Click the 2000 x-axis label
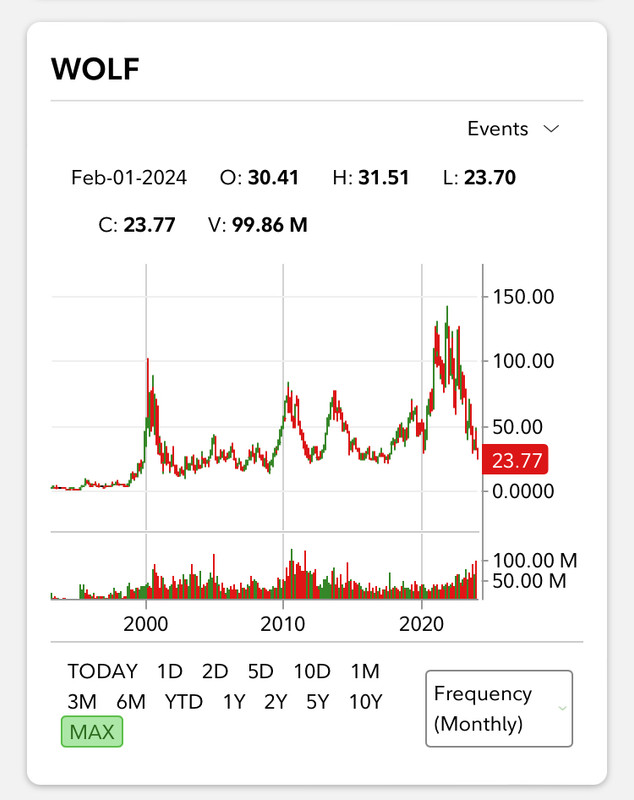This screenshot has width=634, height=800. point(146,624)
